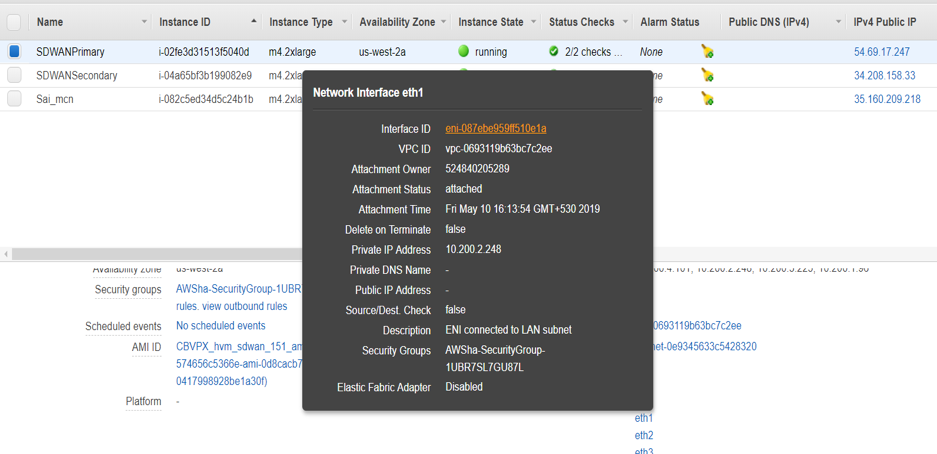Click alarm icon in Sai_mcn row
Screen dimensions: 937x454
pyautogui.click(x=708, y=99)
